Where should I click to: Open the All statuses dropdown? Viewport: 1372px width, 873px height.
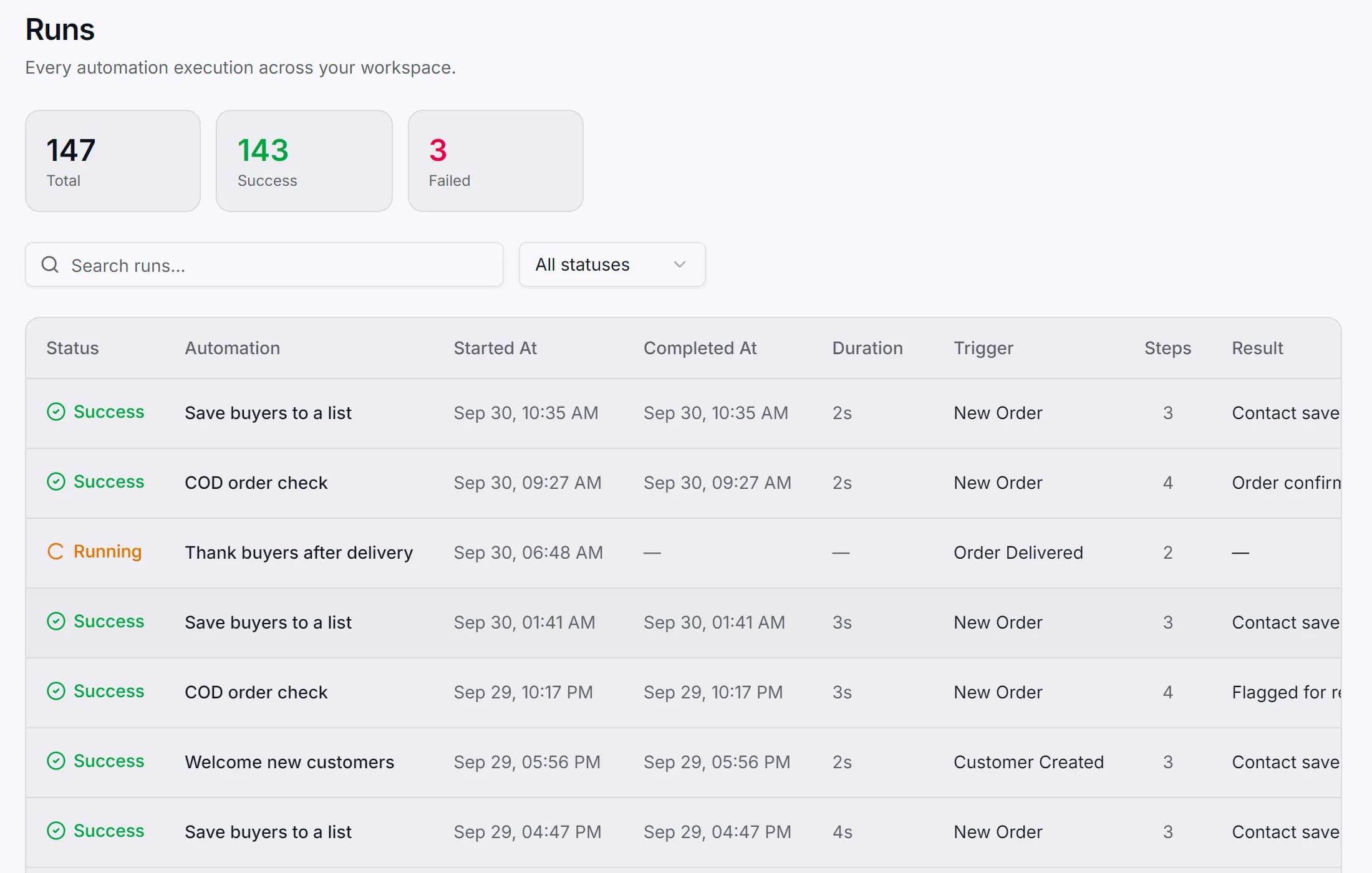point(612,265)
